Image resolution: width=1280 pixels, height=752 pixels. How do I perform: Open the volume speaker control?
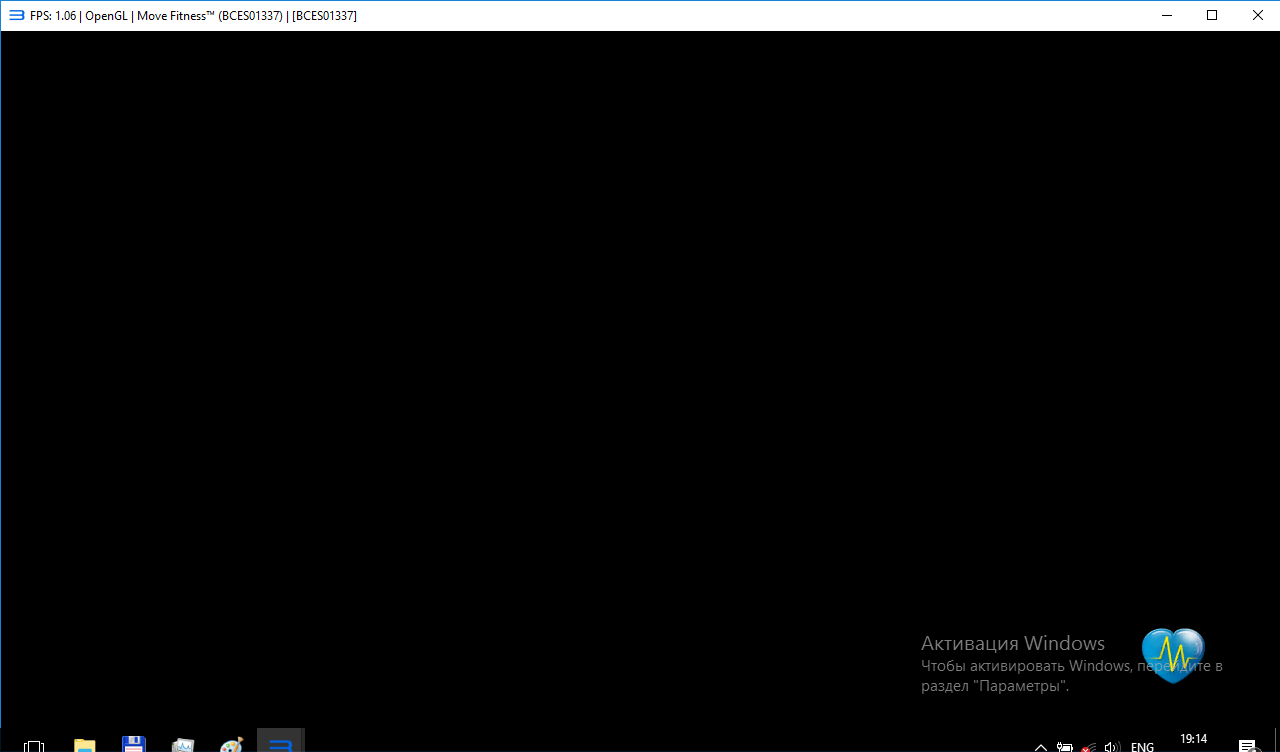pos(1111,746)
